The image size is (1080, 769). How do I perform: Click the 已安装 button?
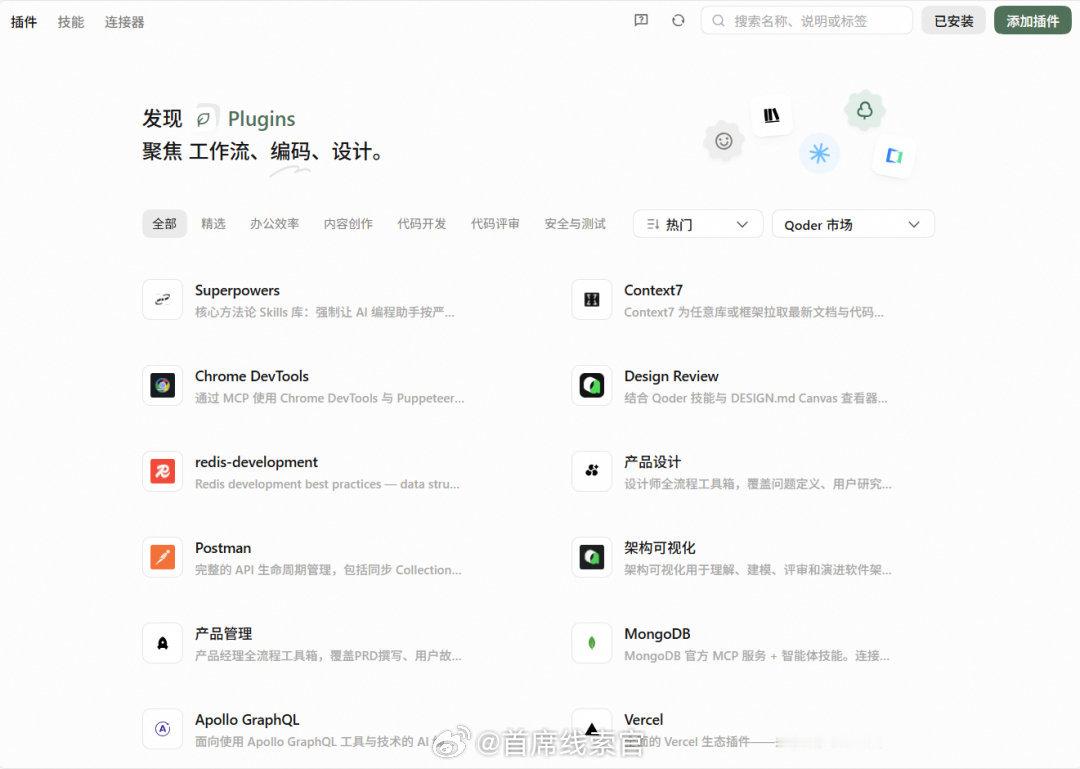pyautogui.click(x=954, y=21)
